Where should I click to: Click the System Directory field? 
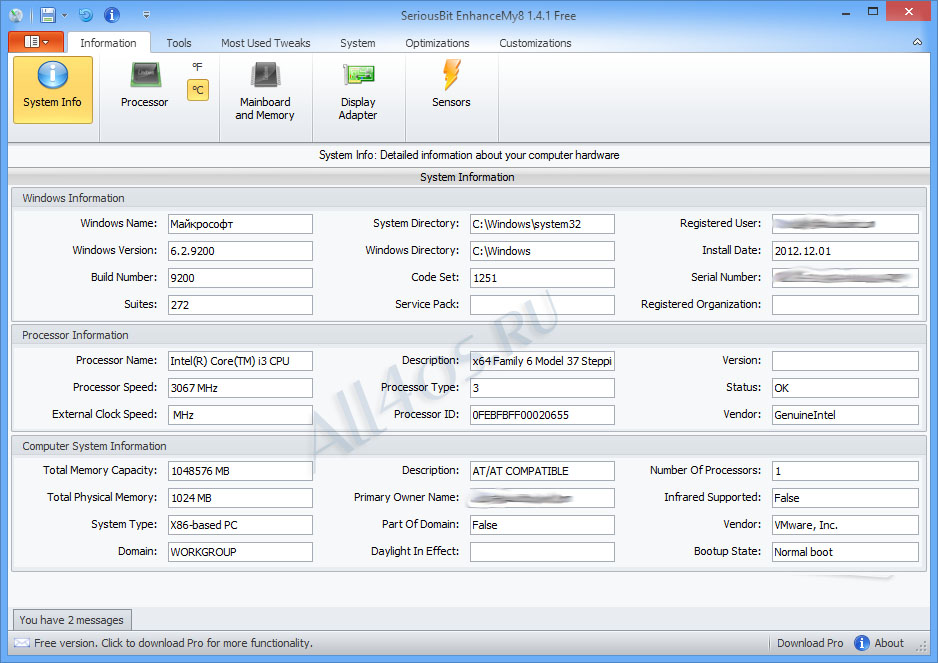[x=542, y=224]
